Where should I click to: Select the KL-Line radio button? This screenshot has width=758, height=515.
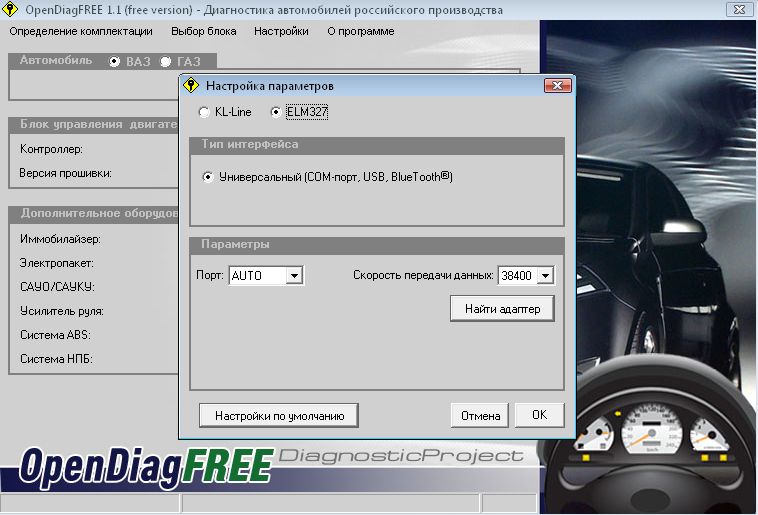click(x=204, y=112)
